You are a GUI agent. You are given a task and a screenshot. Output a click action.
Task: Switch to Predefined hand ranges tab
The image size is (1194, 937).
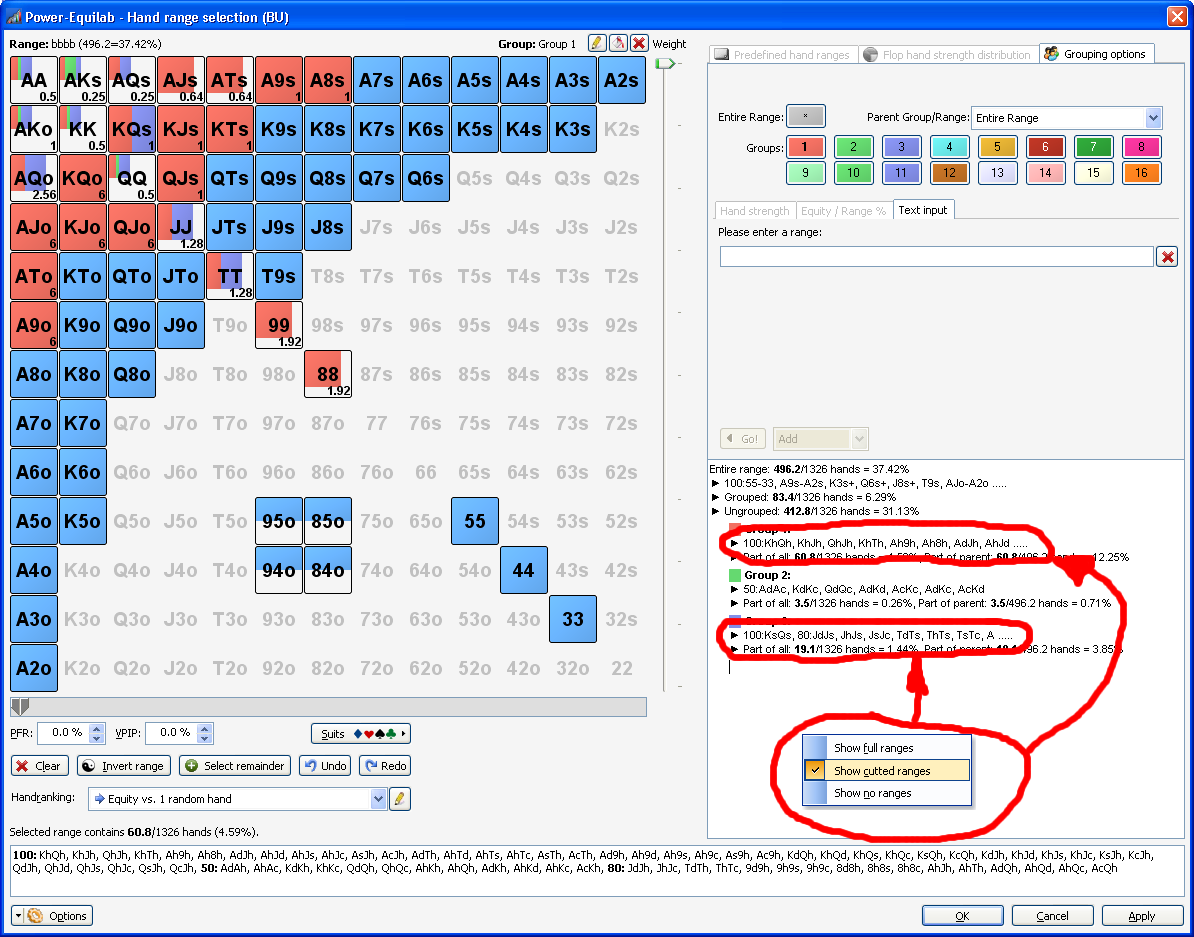tap(784, 55)
